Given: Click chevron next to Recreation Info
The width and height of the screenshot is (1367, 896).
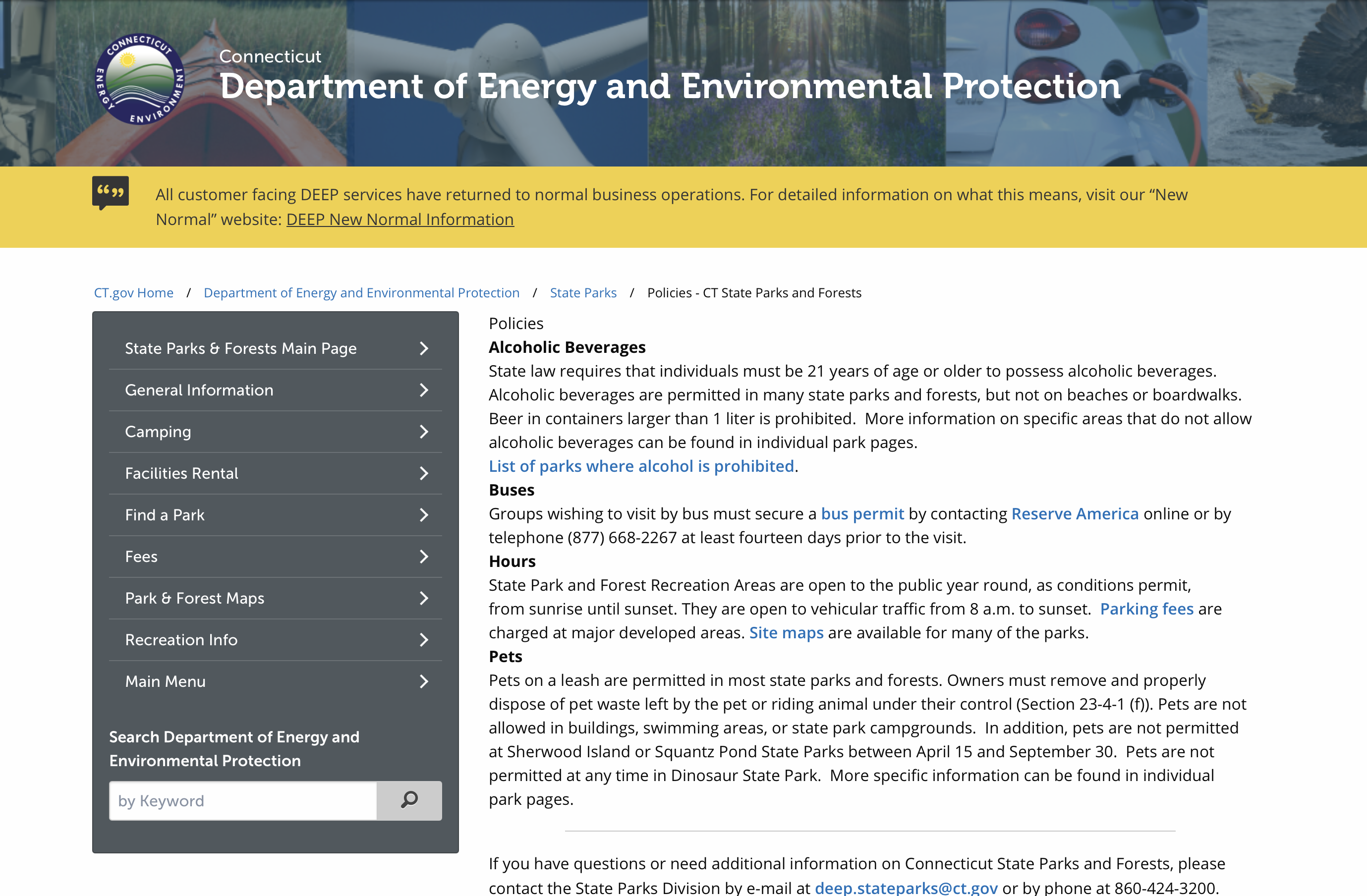Looking at the screenshot, I should (424, 640).
